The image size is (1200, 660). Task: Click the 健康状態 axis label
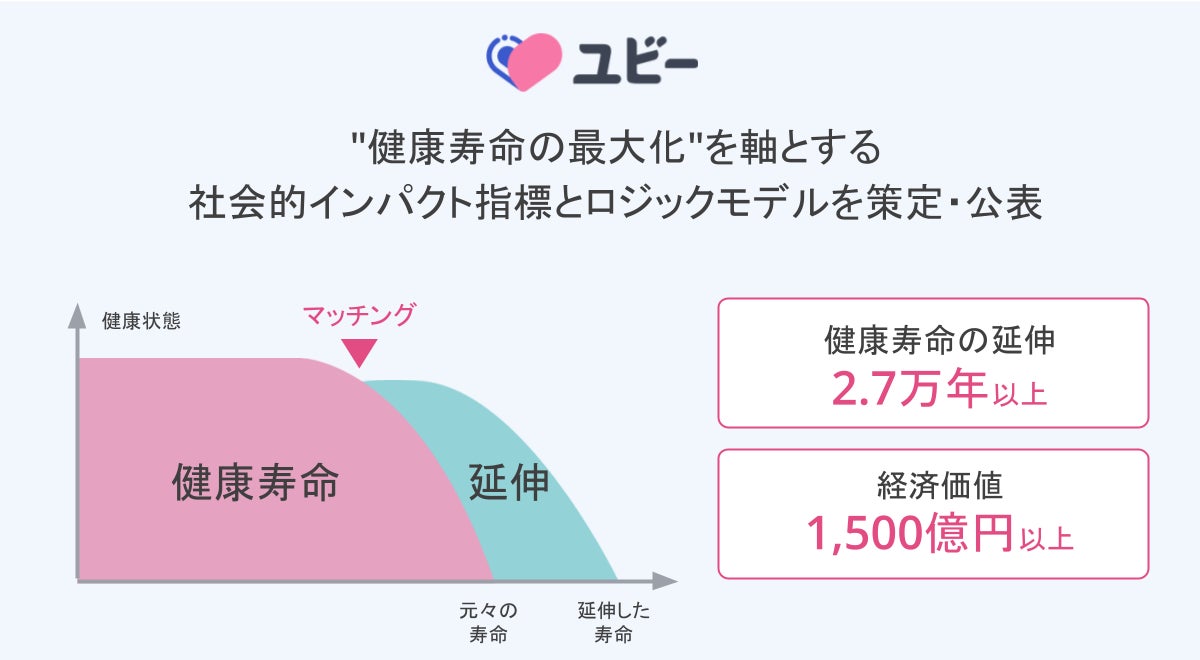point(141,322)
